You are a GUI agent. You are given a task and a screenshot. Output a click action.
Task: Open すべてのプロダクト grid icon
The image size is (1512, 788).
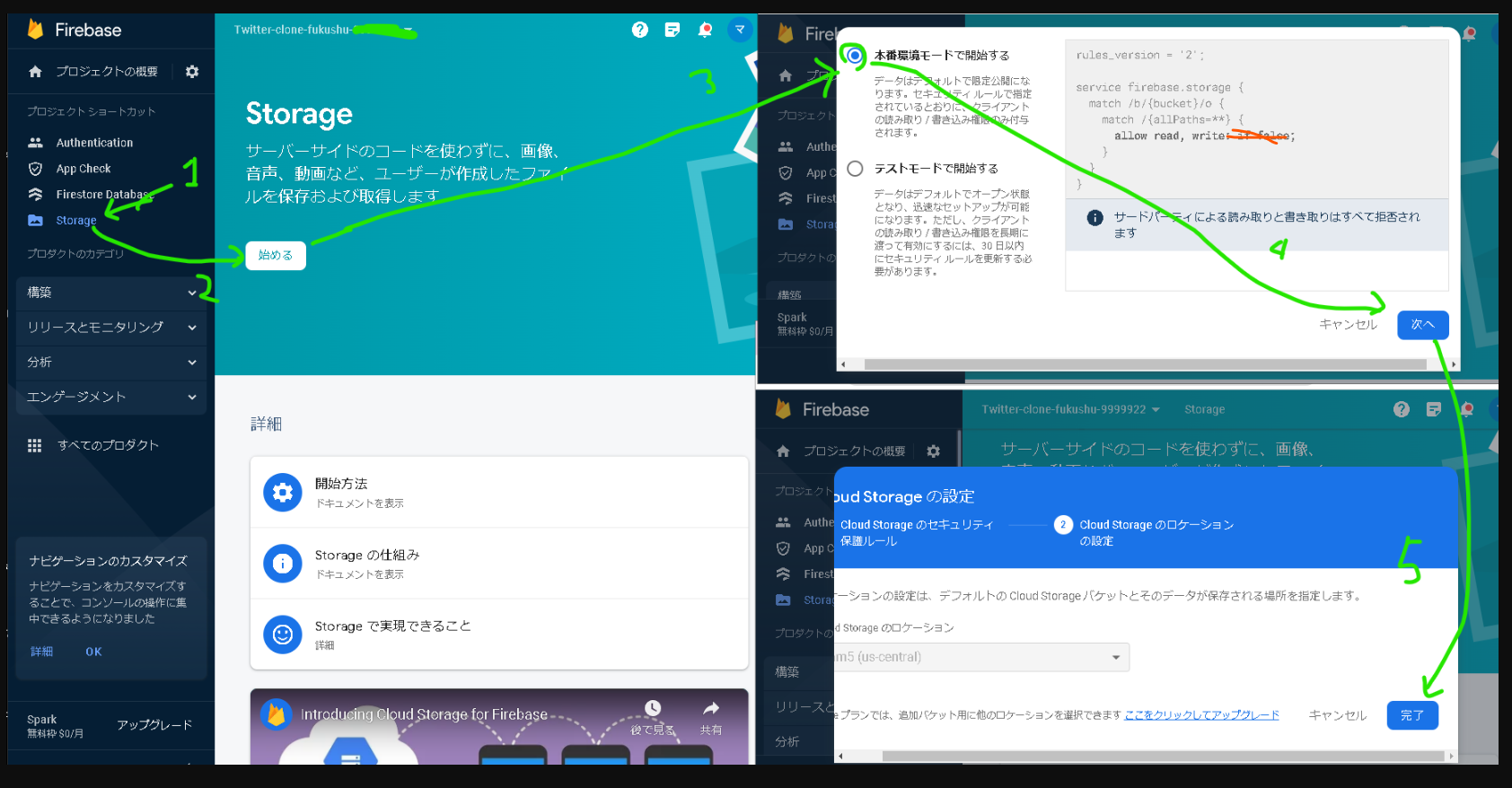pyautogui.click(x=35, y=445)
